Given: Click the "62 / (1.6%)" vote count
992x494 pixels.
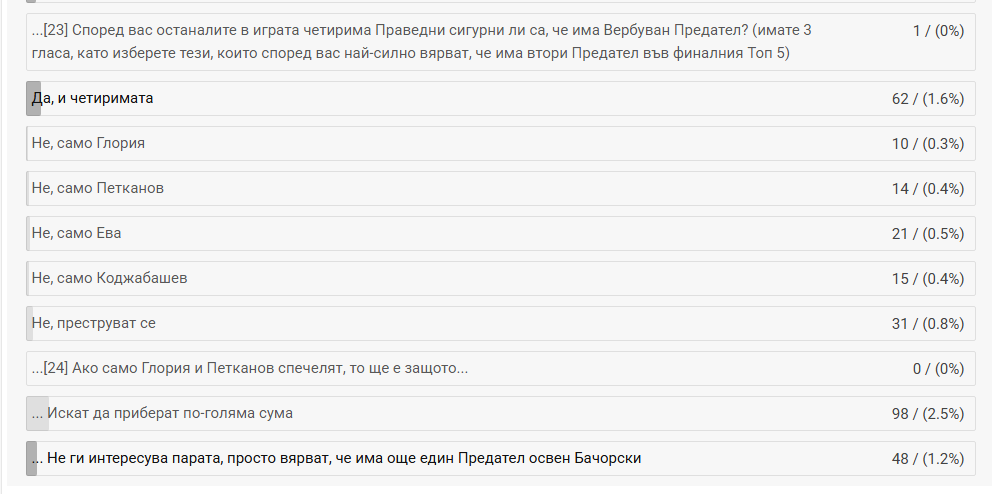Looking at the screenshot, I should pos(928,98).
